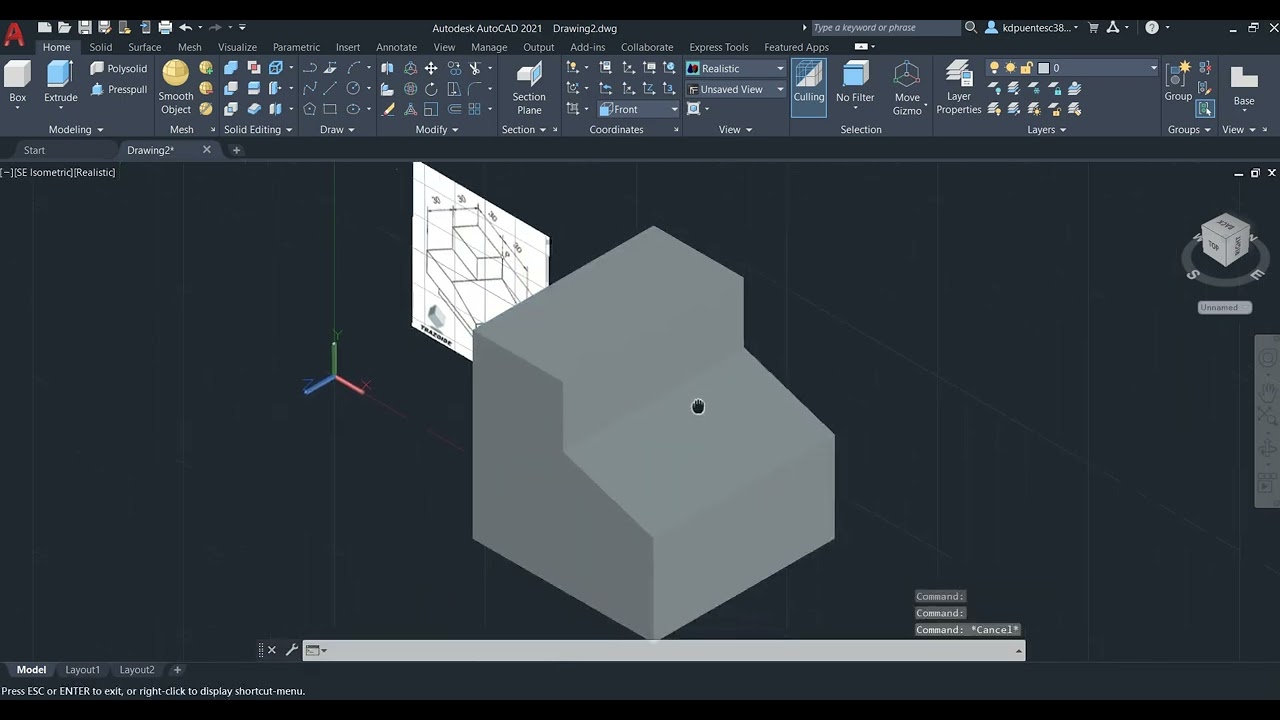Click the Realistic viewport style label

[96, 173]
